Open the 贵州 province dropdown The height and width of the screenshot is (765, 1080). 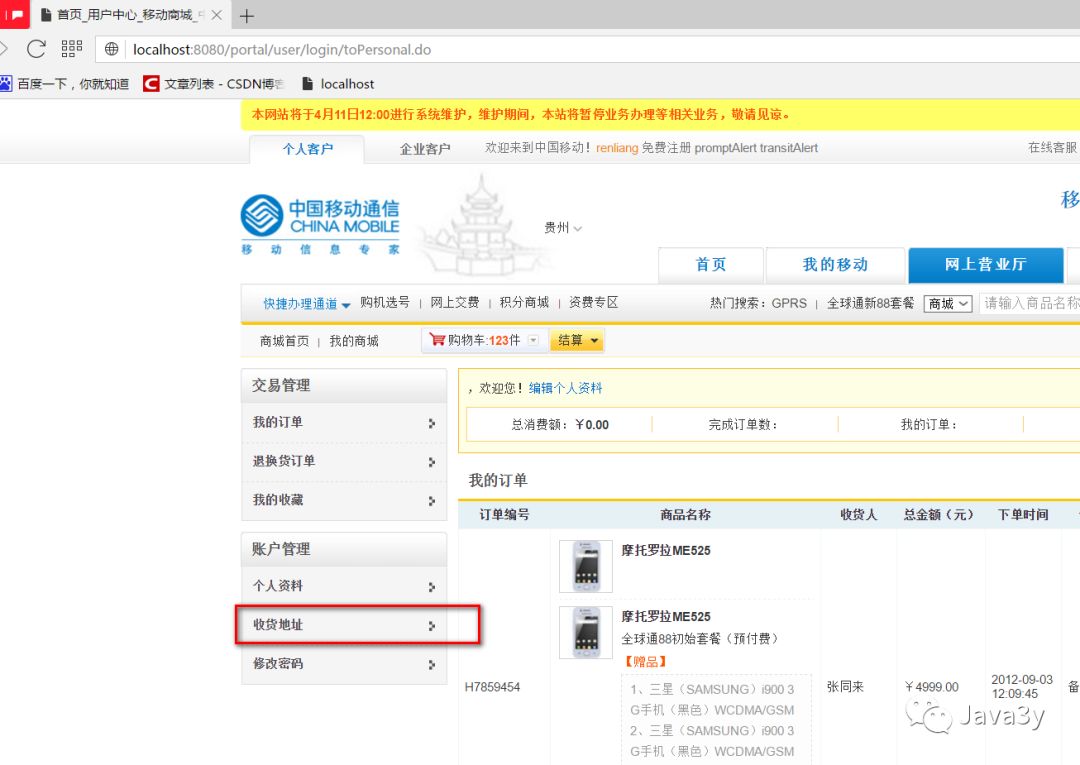tap(563, 228)
